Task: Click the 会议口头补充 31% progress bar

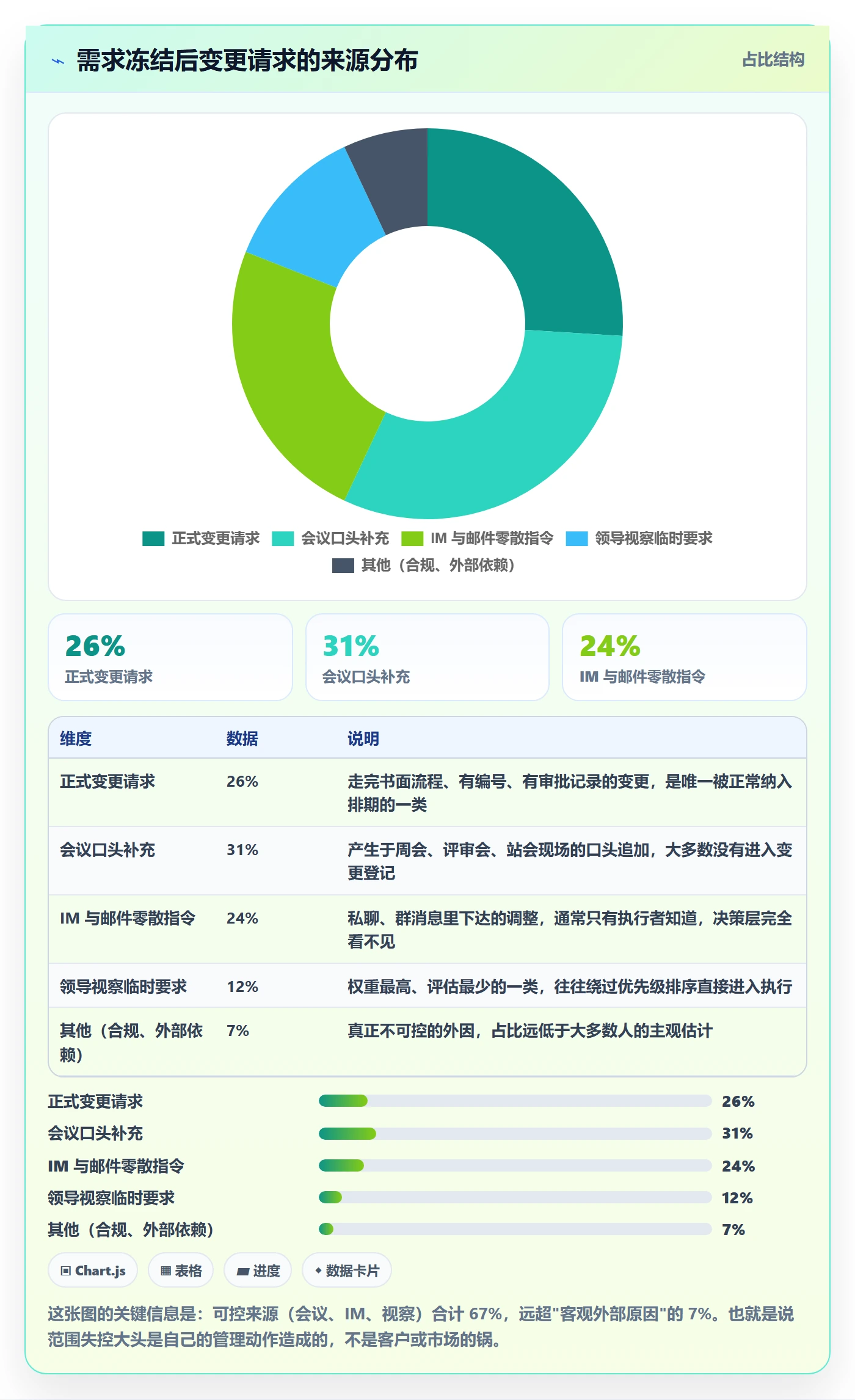Action: click(515, 1134)
